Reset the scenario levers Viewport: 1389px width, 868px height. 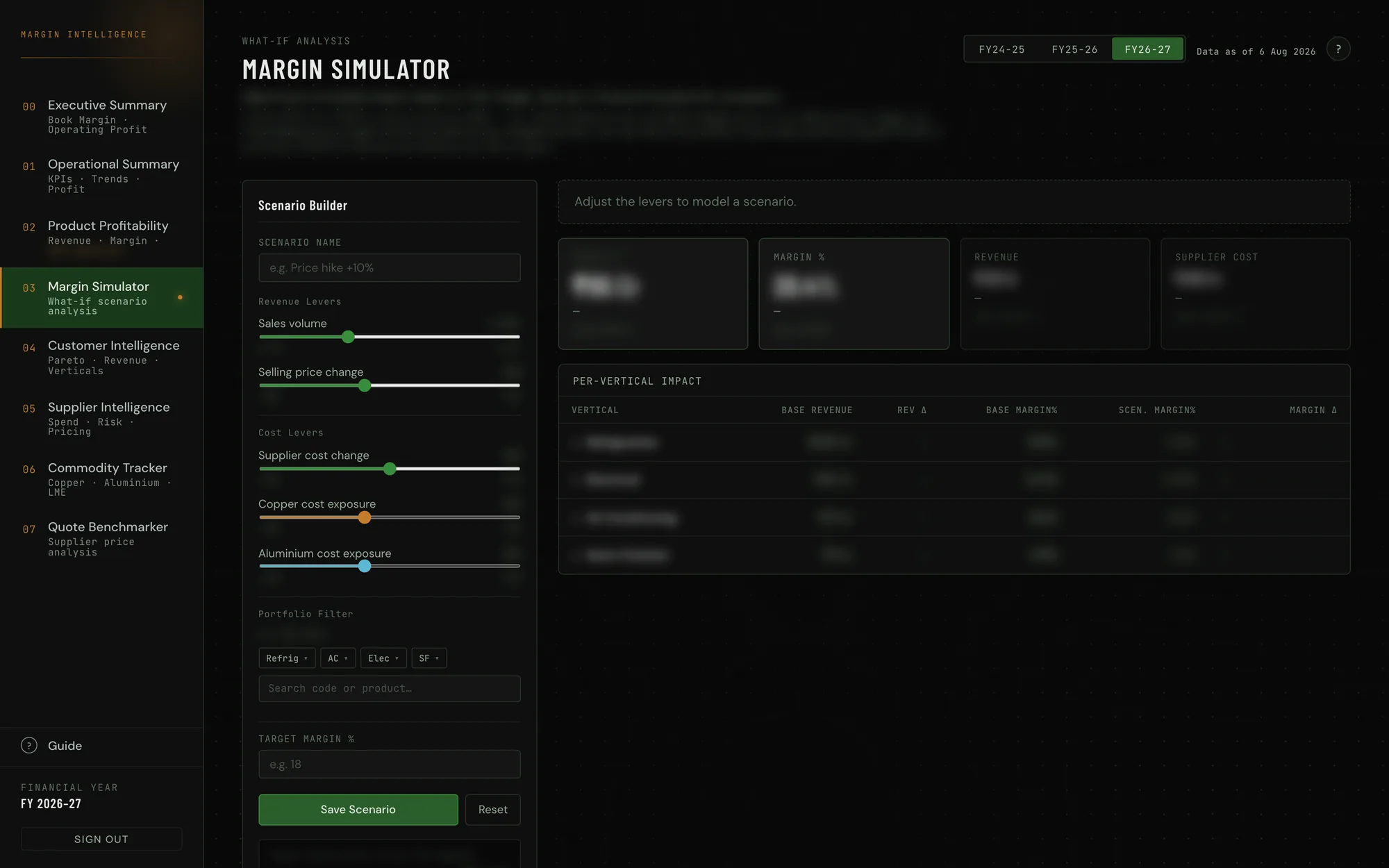[x=492, y=810]
